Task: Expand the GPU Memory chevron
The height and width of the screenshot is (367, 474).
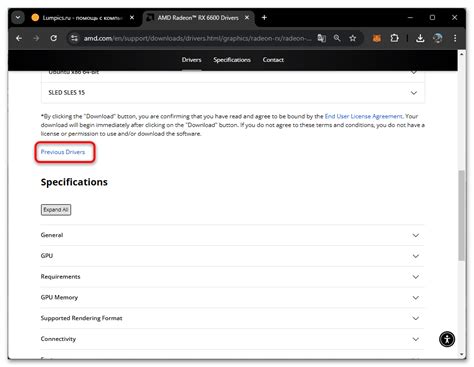Action: click(x=416, y=297)
